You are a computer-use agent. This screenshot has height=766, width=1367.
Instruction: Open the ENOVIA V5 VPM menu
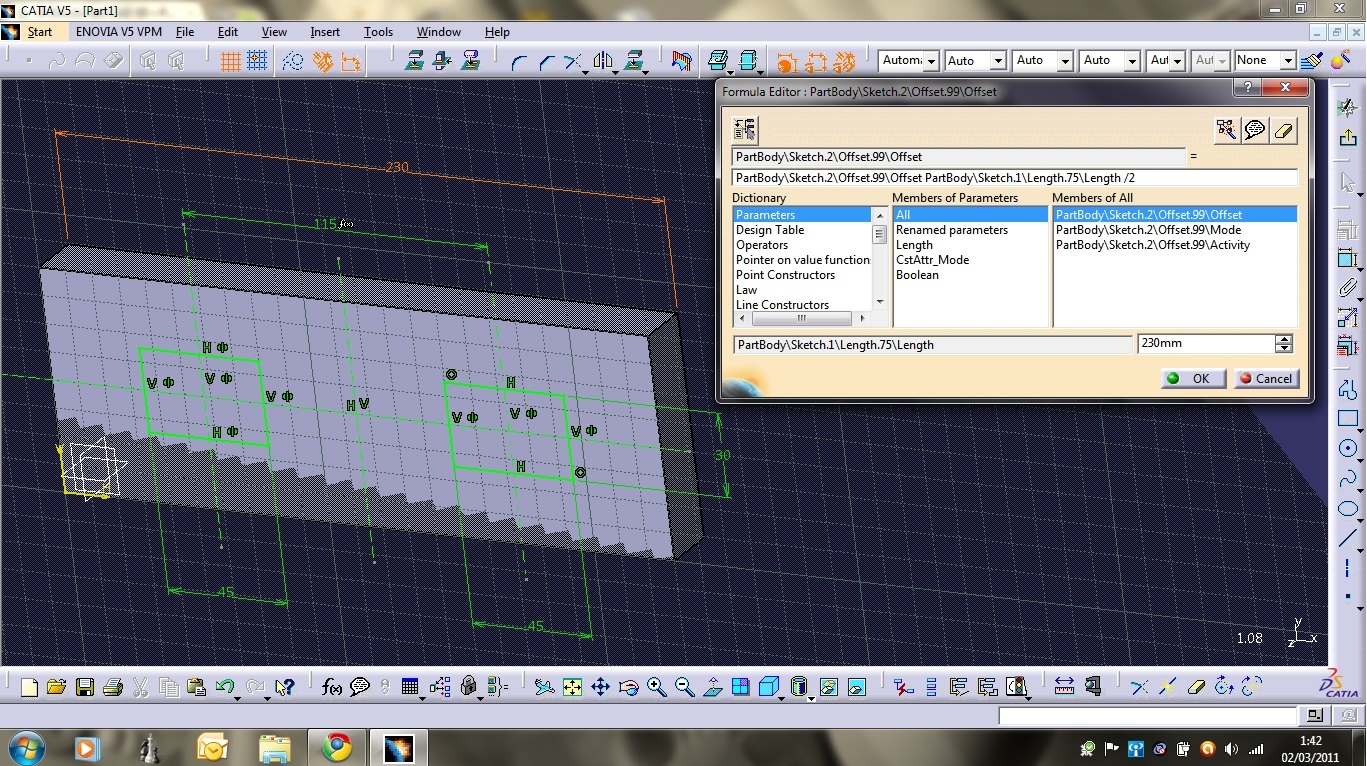[118, 32]
